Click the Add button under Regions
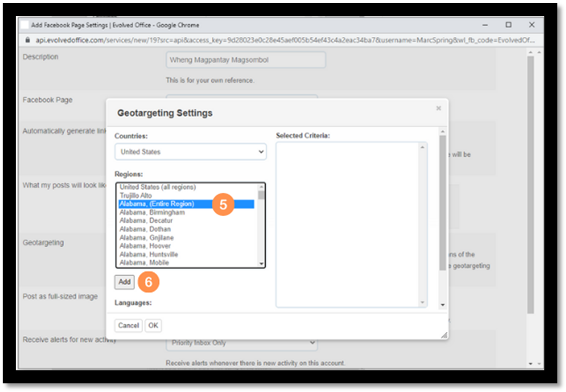The image size is (566, 392). tap(125, 282)
